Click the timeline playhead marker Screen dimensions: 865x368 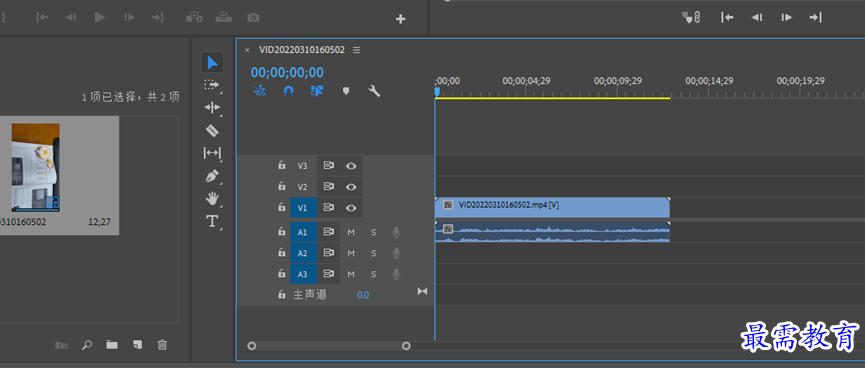(437, 92)
